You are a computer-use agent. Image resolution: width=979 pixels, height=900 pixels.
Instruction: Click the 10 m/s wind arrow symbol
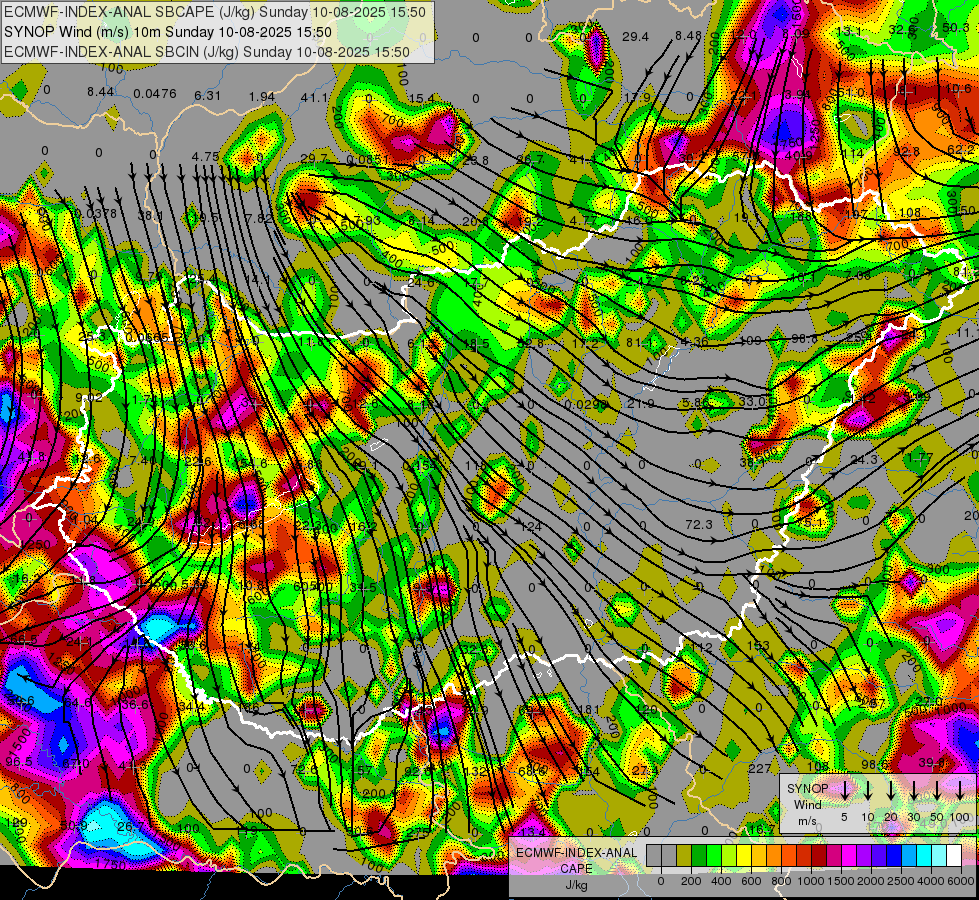(x=868, y=790)
